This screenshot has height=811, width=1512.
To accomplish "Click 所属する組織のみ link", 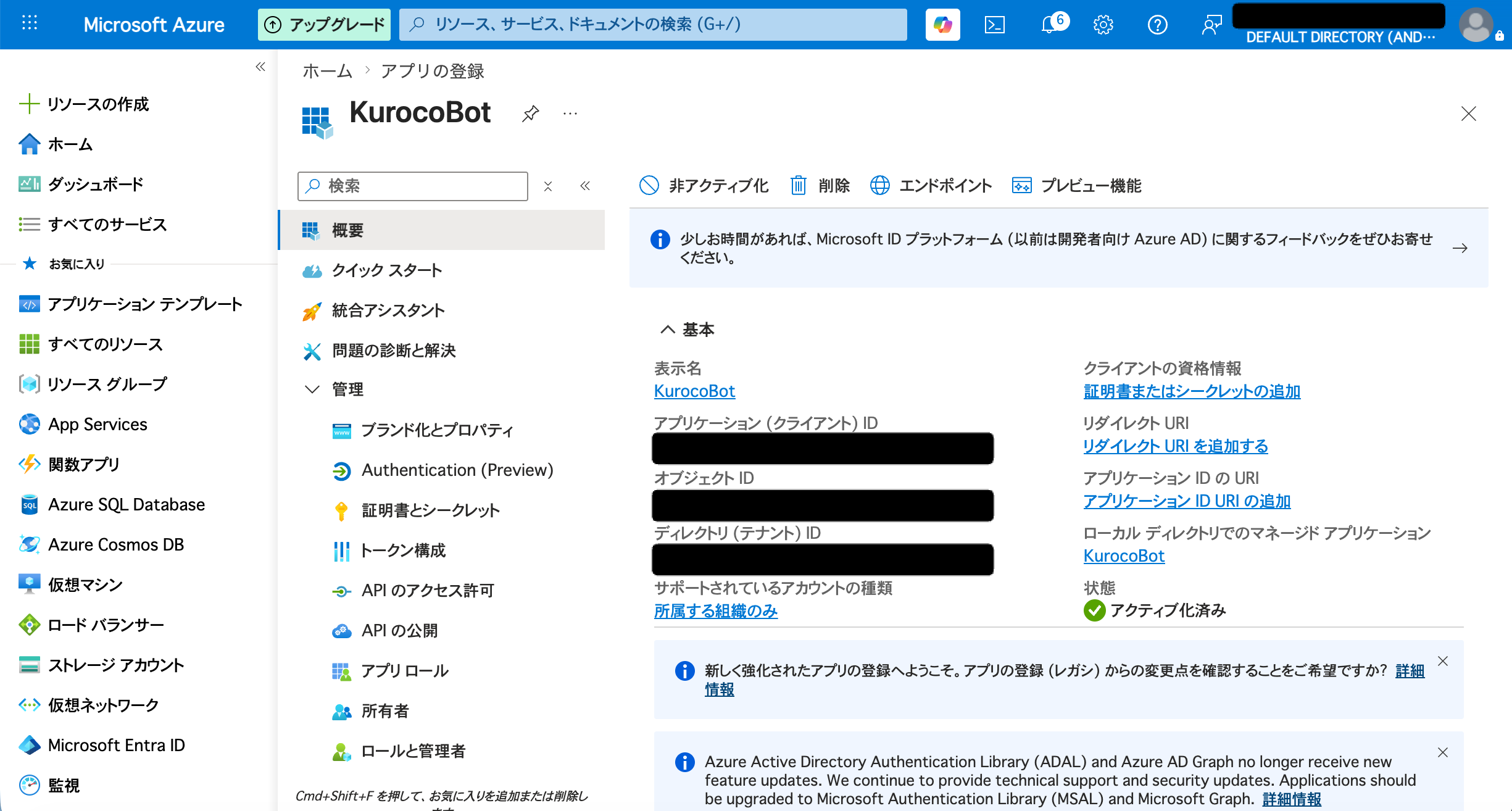I will coord(716,611).
